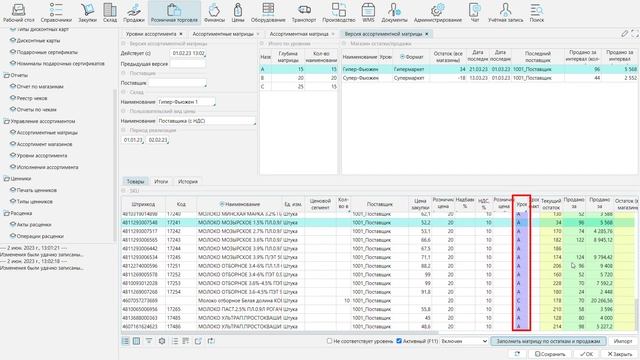Open the Чат section
The height and width of the screenshot is (360, 640).
(475, 13)
